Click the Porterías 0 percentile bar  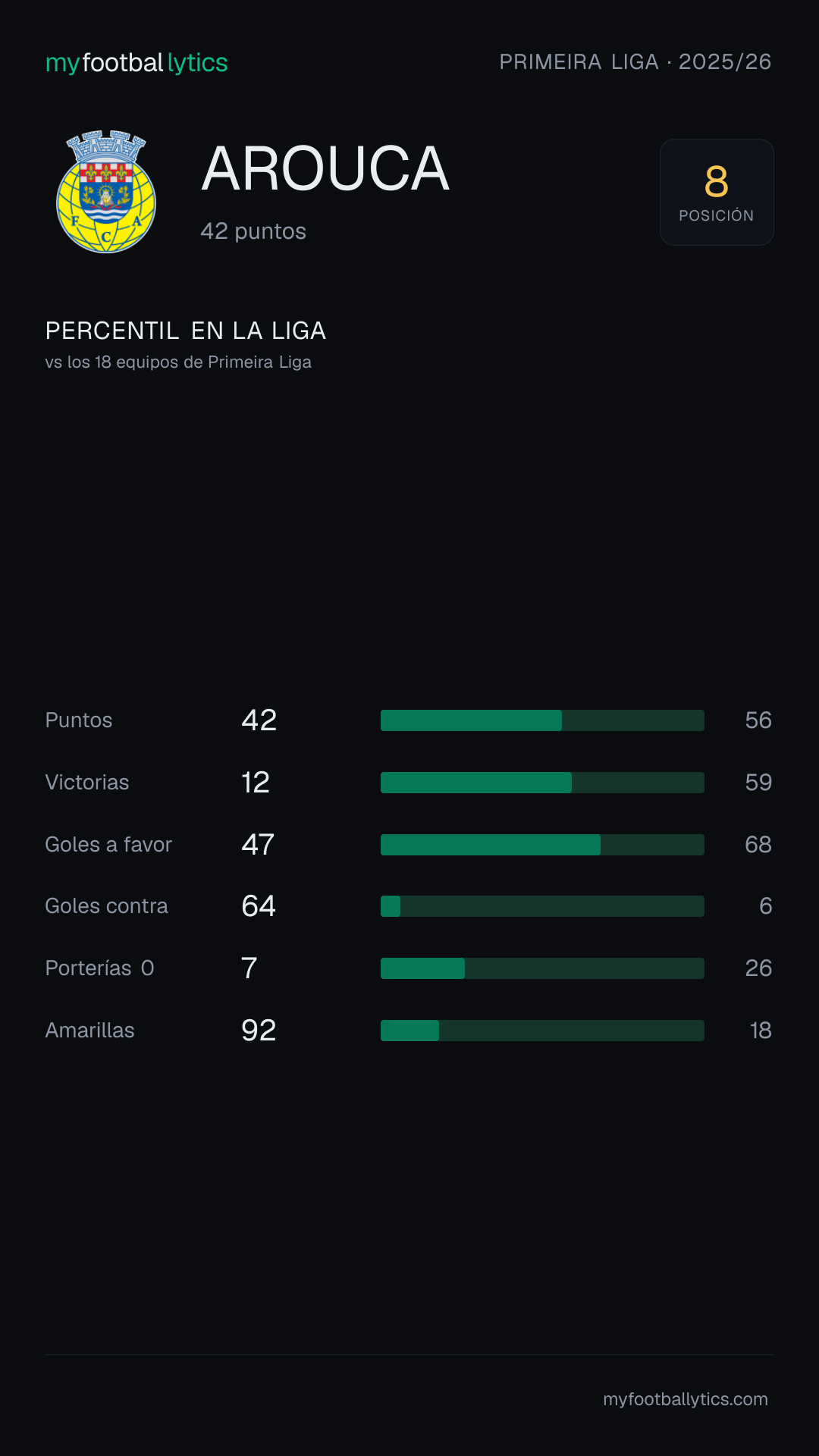tap(542, 968)
